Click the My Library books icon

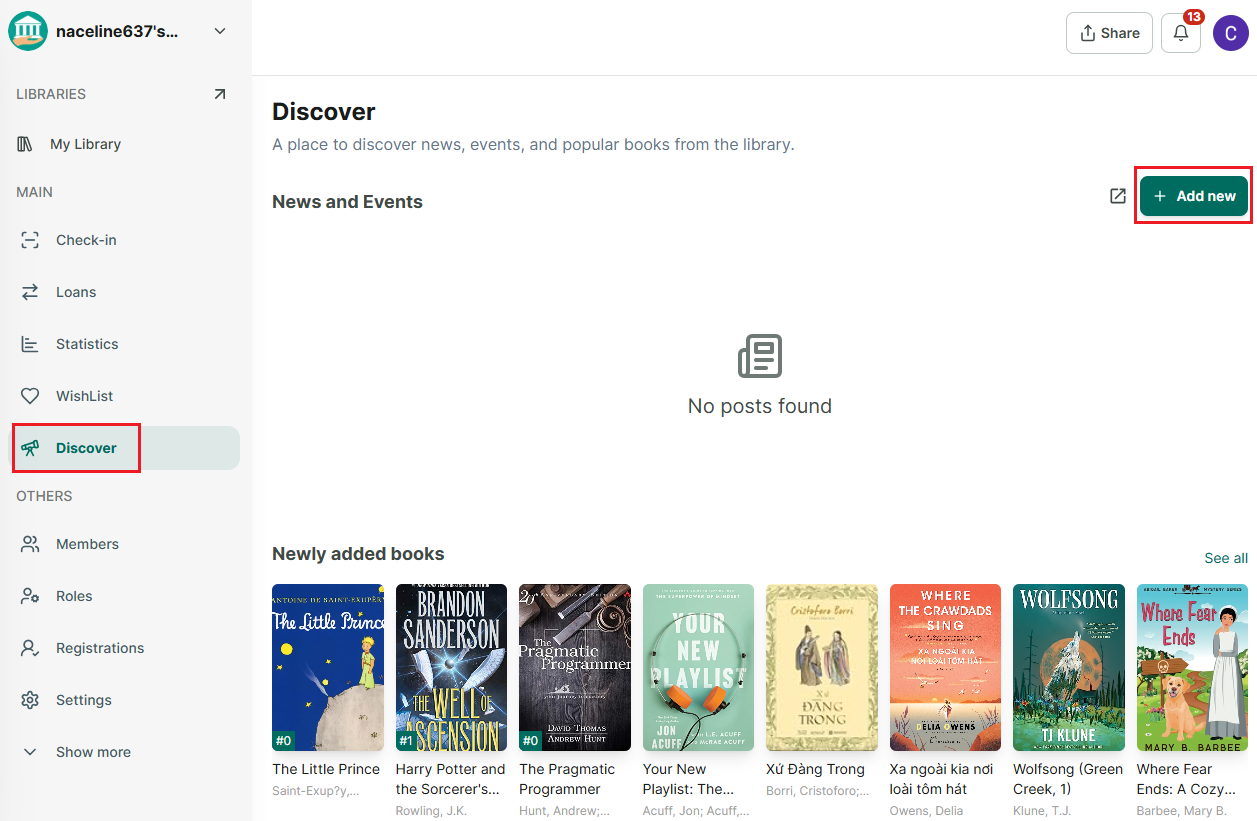point(26,144)
